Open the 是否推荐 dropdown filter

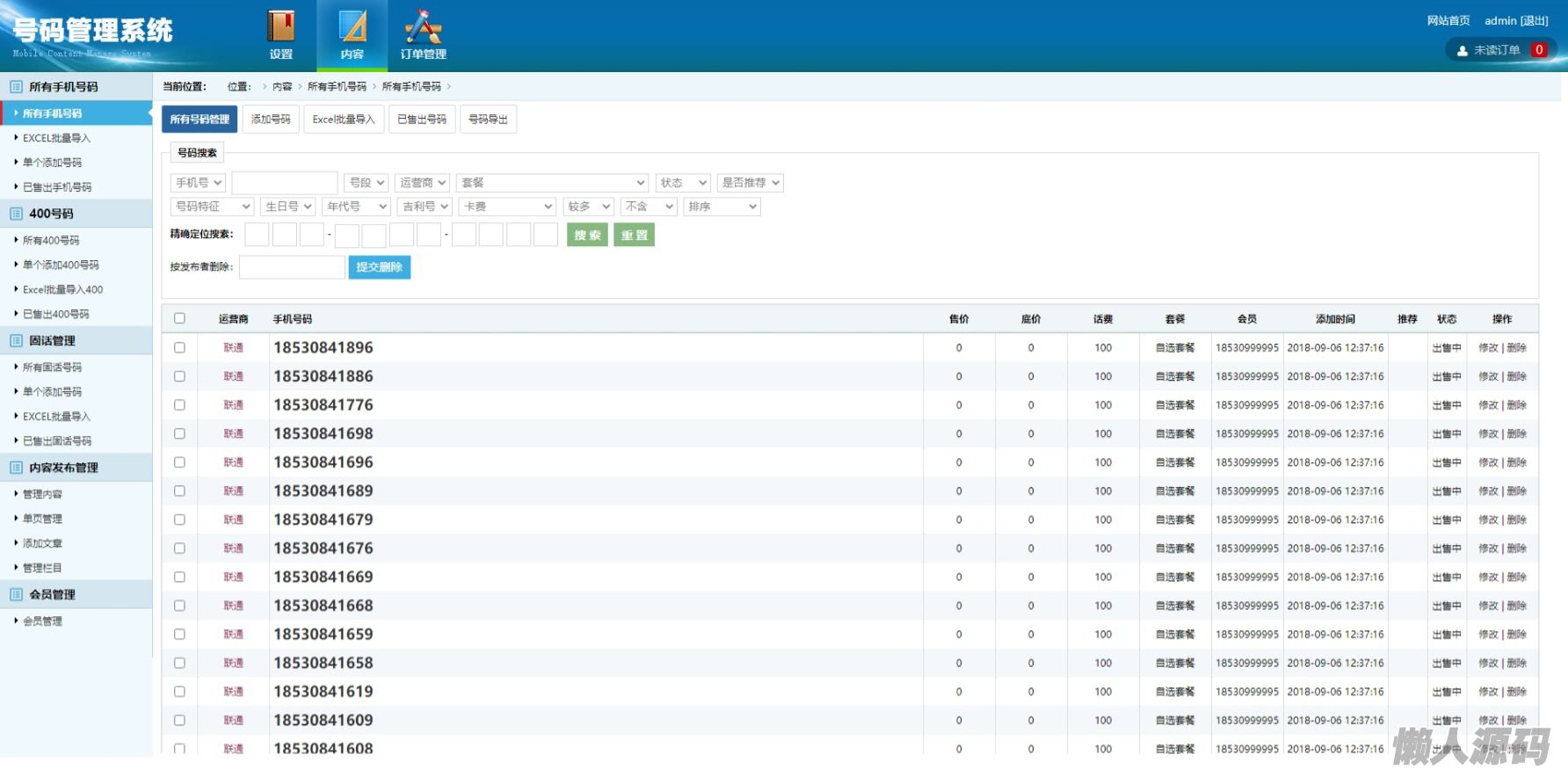[750, 183]
